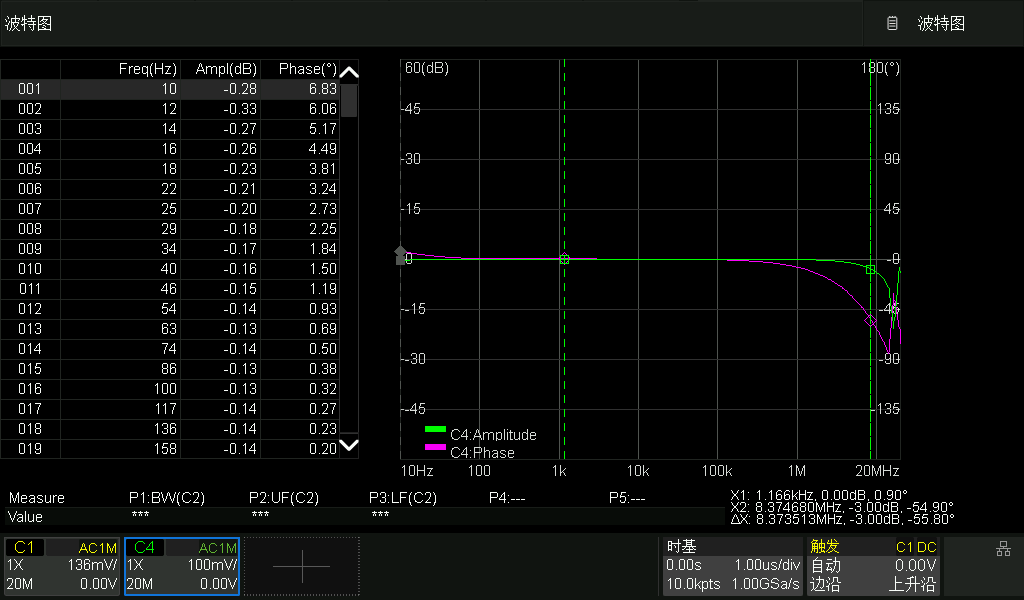Click the Phase(°) column header

308,69
